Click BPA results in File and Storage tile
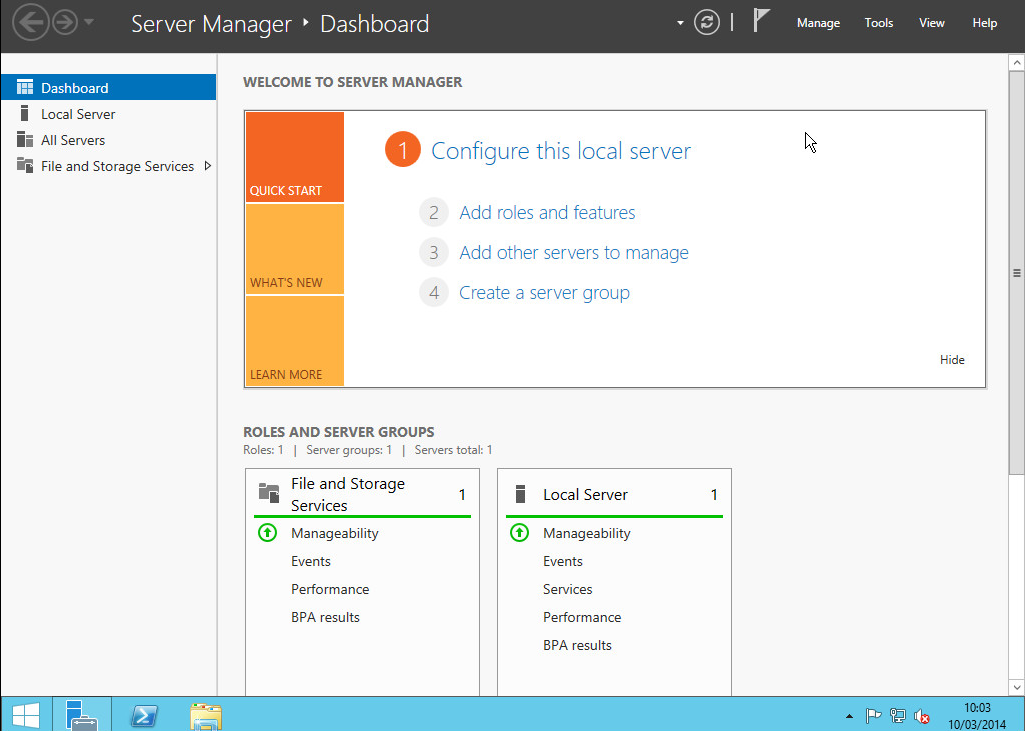Screen dimensions: 1025x731 [x=326, y=617]
